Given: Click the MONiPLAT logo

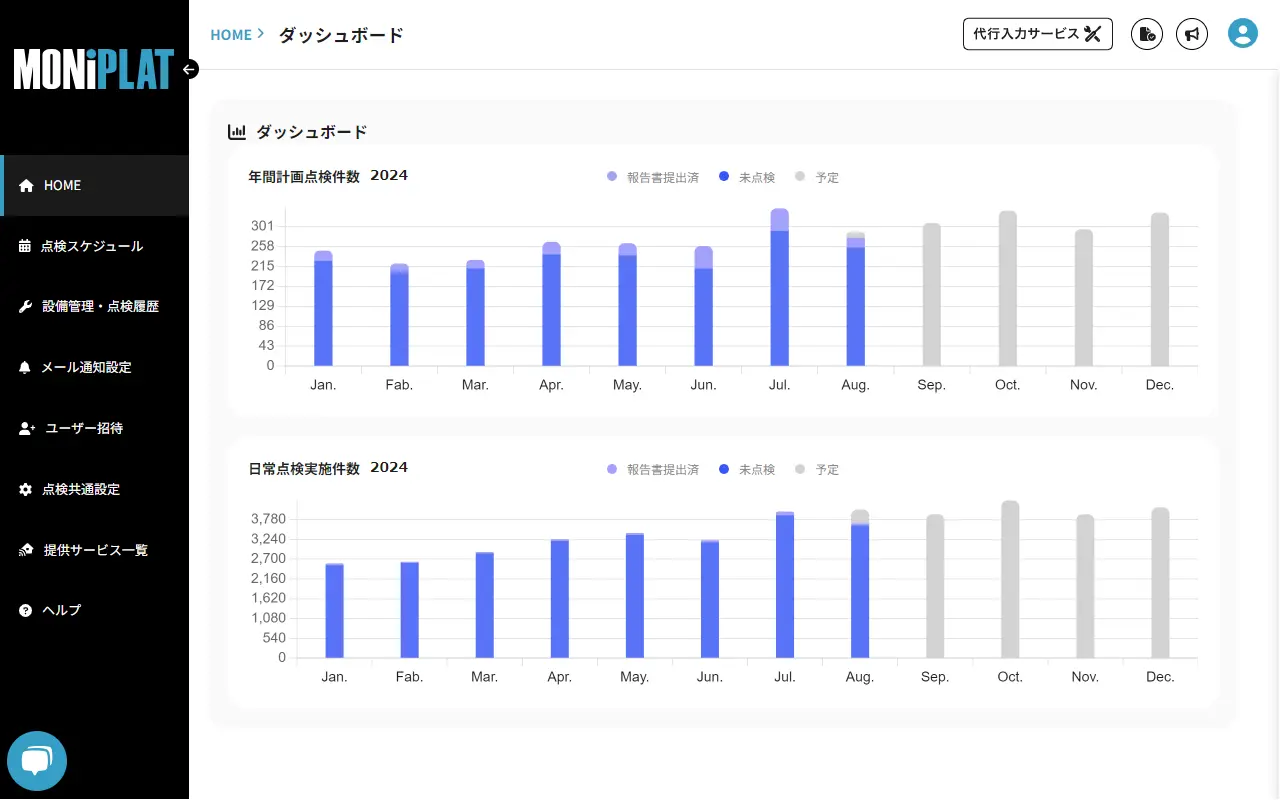Looking at the screenshot, I should [x=93, y=69].
